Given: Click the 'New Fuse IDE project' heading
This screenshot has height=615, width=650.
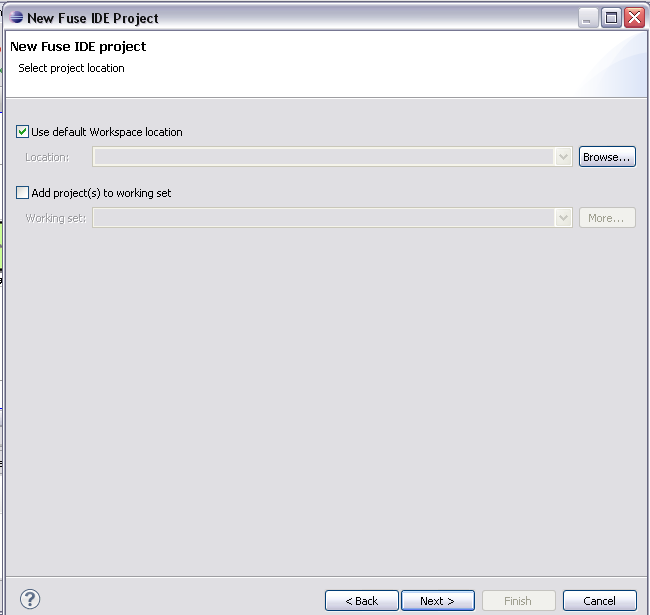Looking at the screenshot, I should 78,46.
